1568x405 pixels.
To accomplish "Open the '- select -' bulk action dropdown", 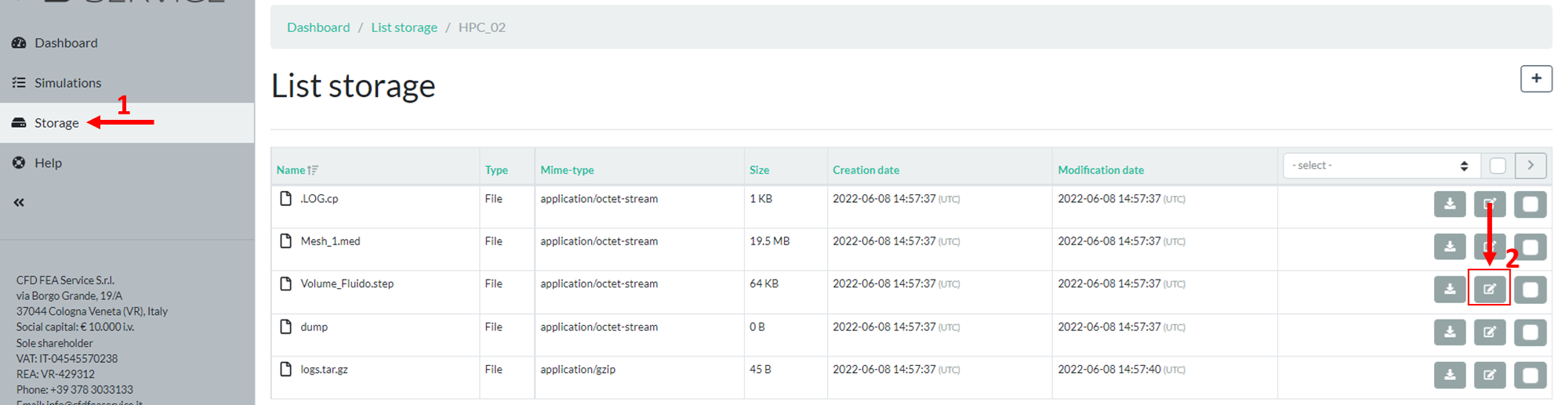I will [1380, 165].
